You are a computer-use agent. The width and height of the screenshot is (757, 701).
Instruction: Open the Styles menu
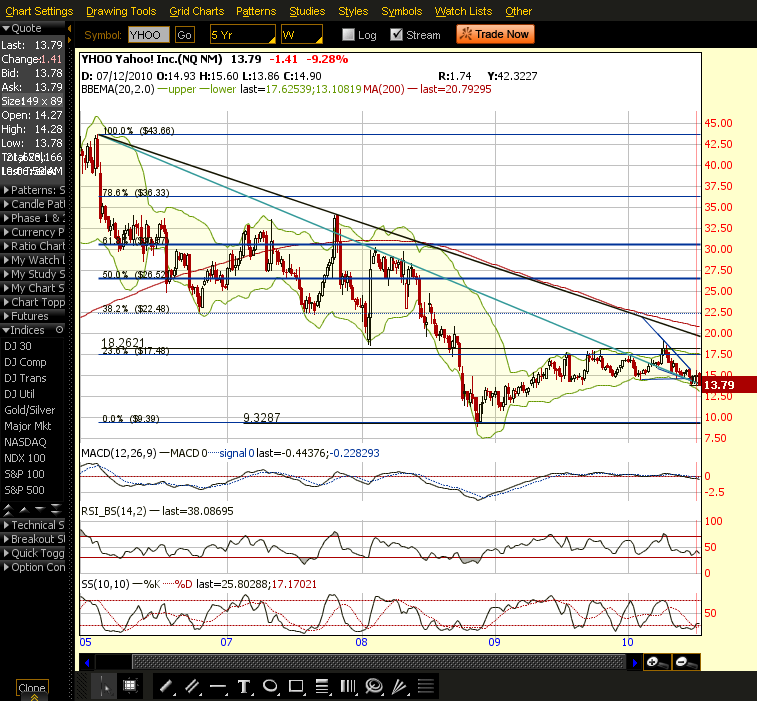(x=353, y=11)
